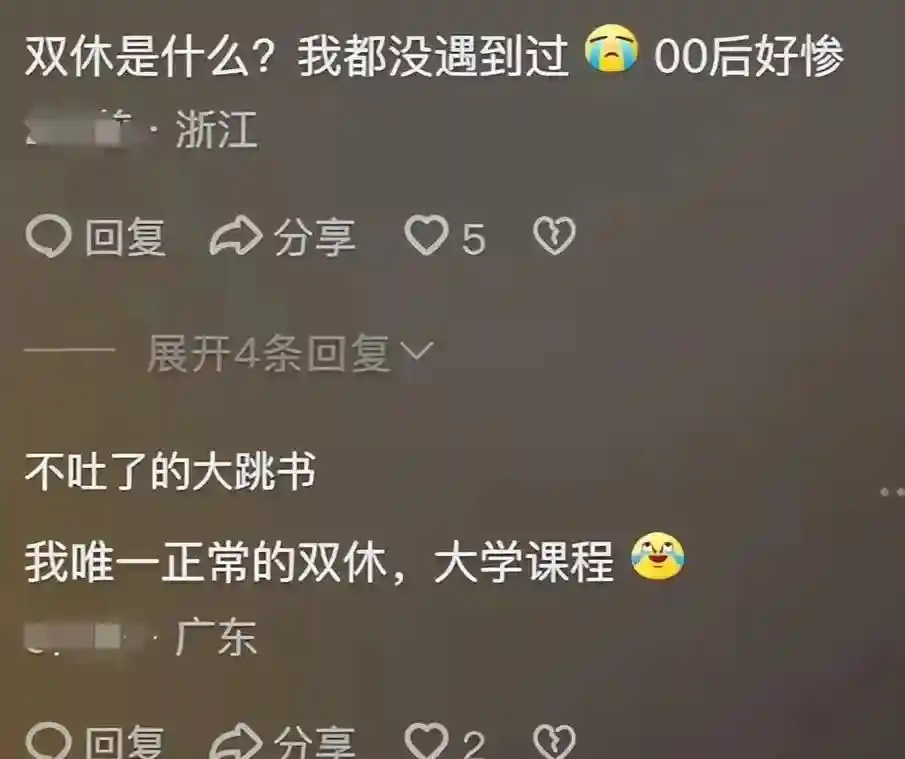
Task: Click the reply bubble icon on the Guangdong comment
Action: click(48, 741)
